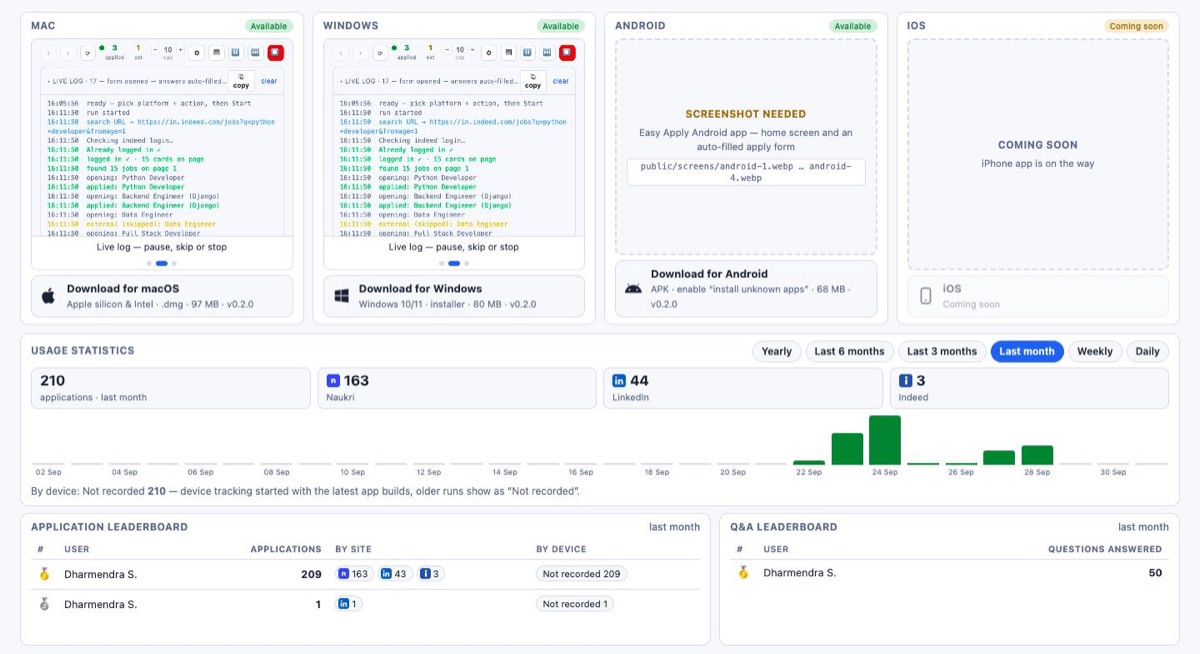The image size is (1200, 654).
Task: Click the copy button in the Windows live log
Action: [x=533, y=81]
